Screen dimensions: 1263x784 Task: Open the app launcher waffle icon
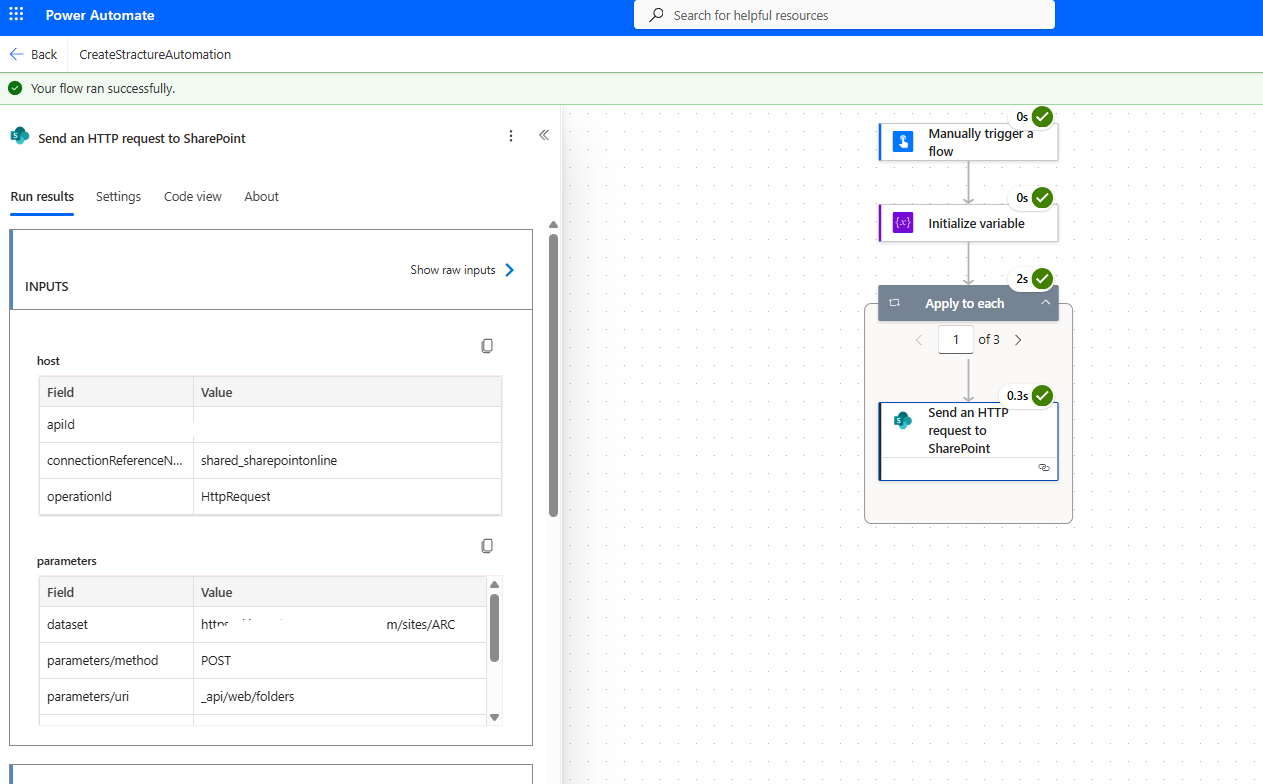[x=16, y=15]
